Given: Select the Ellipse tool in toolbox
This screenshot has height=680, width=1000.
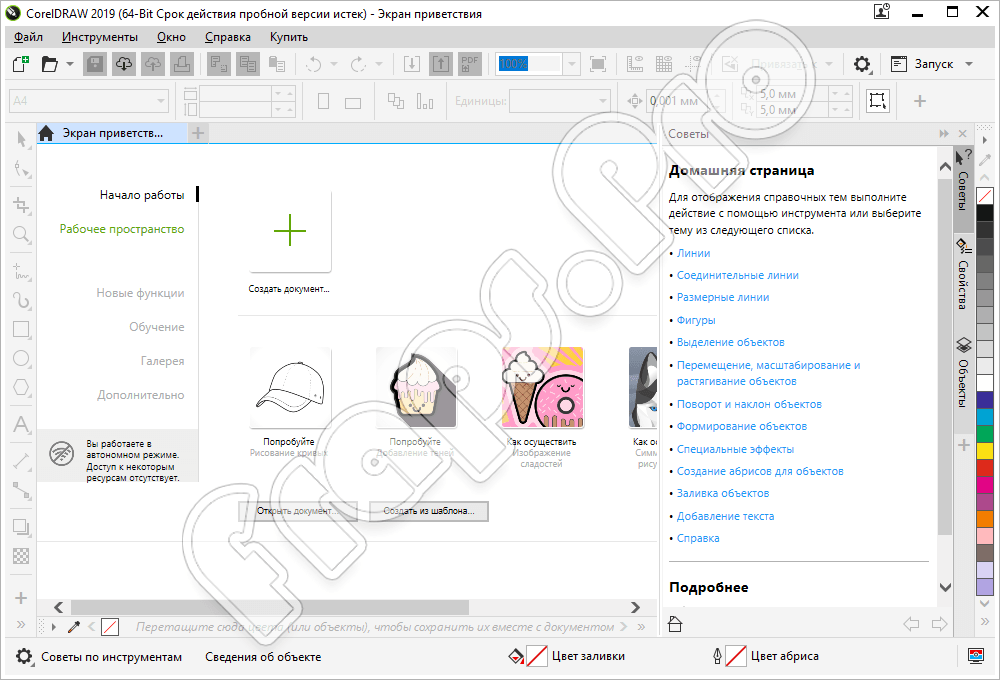Looking at the screenshot, I should (x=20, y=358).
